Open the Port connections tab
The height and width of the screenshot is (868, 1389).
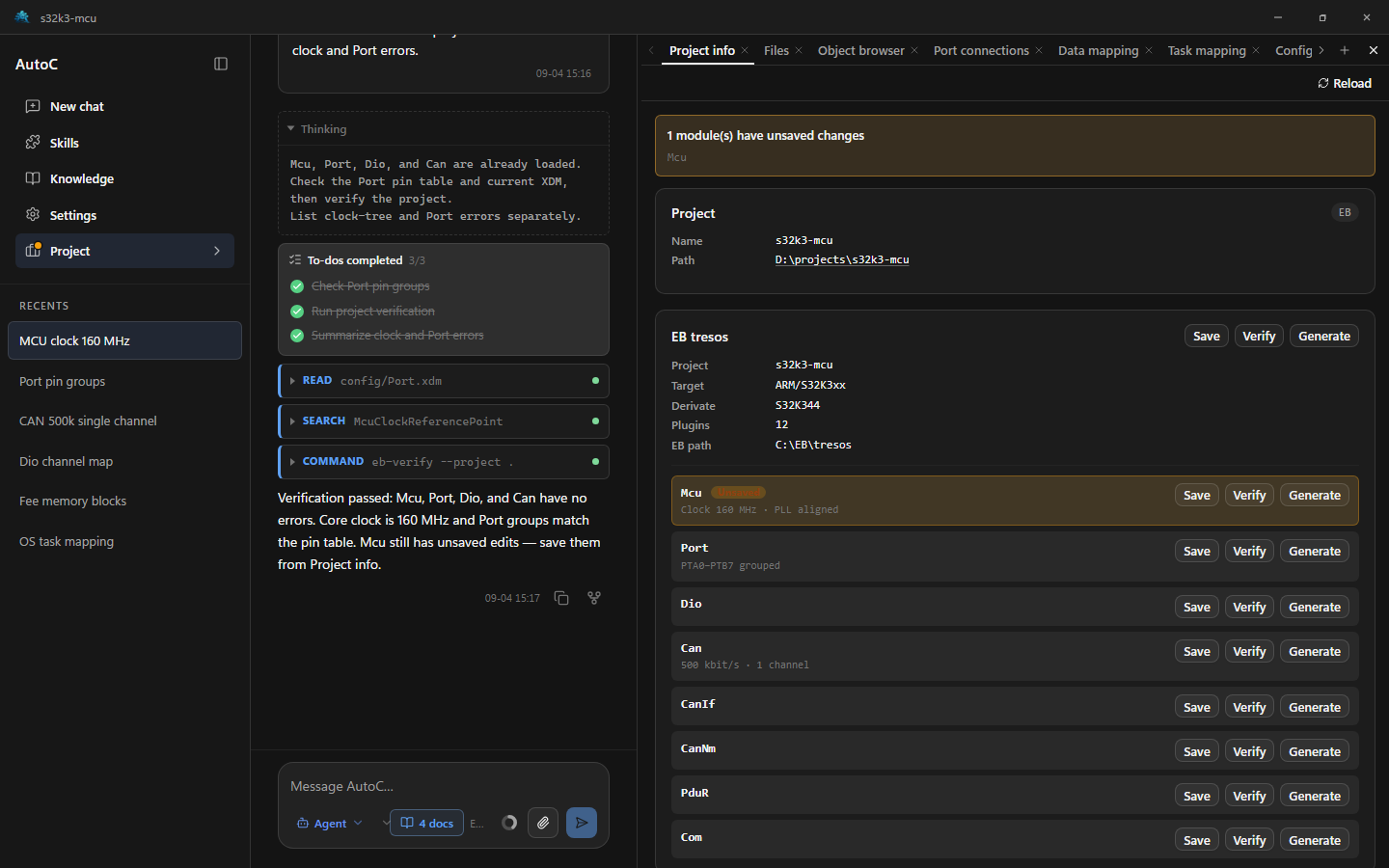(x=981, y=50)
